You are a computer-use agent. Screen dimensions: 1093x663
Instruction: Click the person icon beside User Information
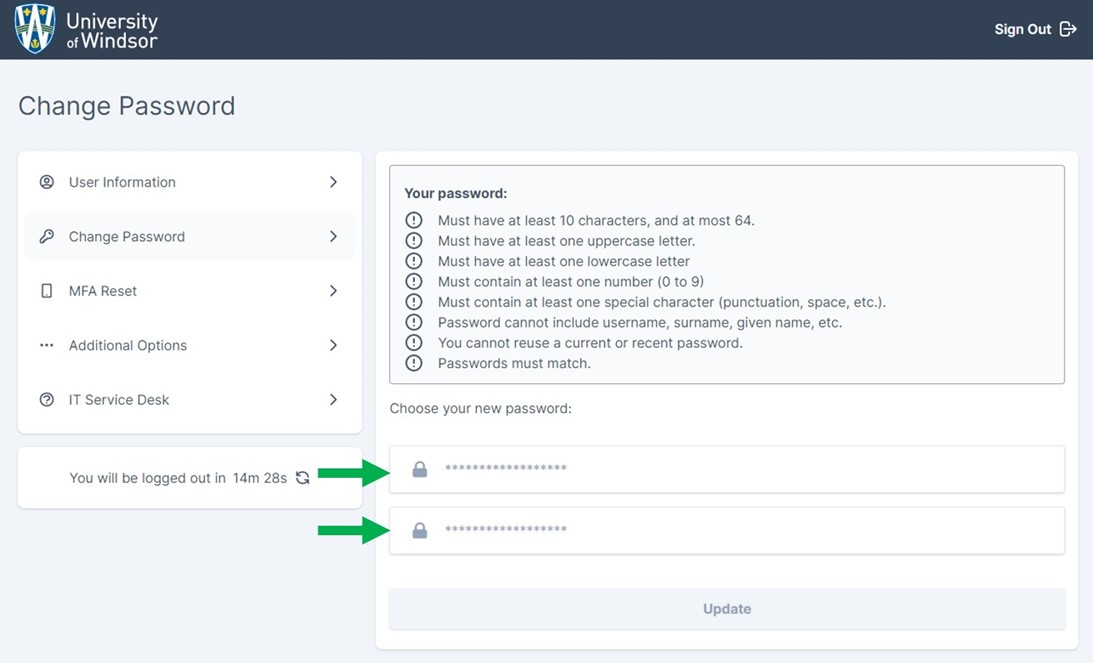[x=46, y=182]
